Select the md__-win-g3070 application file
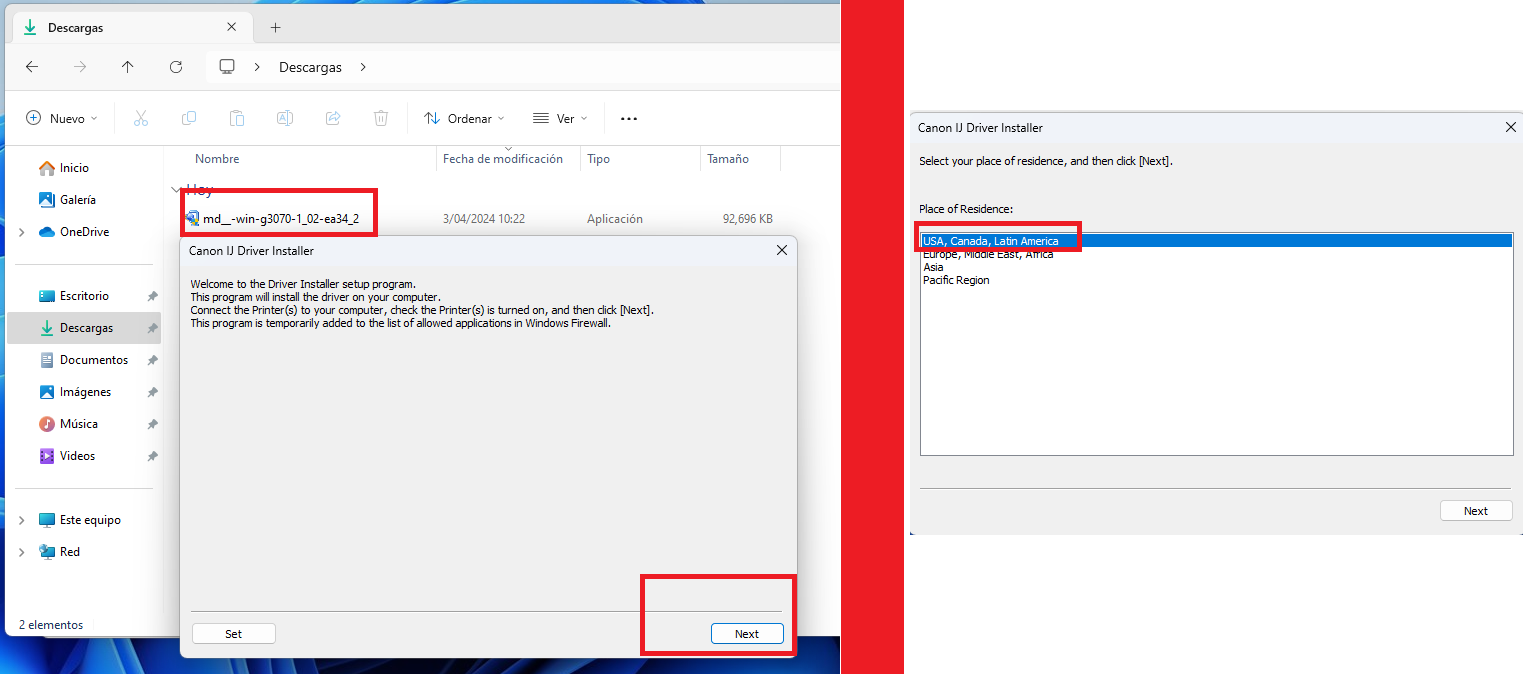This screenshot has width=1531, height=674. [x=280, y=219]
